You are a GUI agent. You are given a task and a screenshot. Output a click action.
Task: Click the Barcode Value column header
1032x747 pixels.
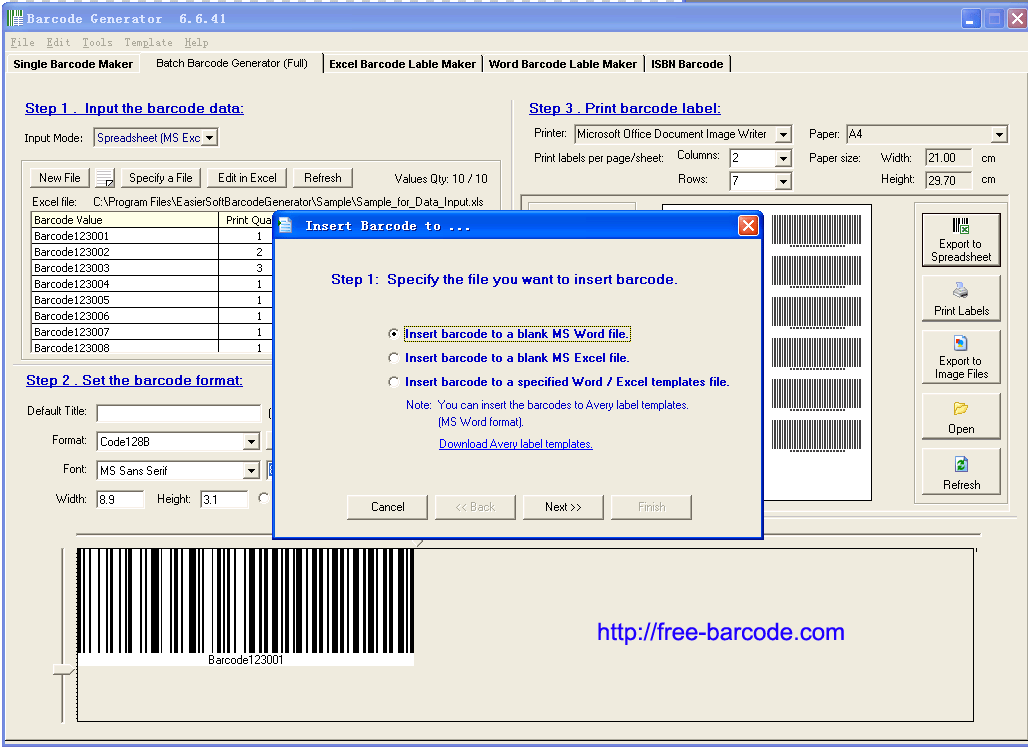[x=125, y=220]
